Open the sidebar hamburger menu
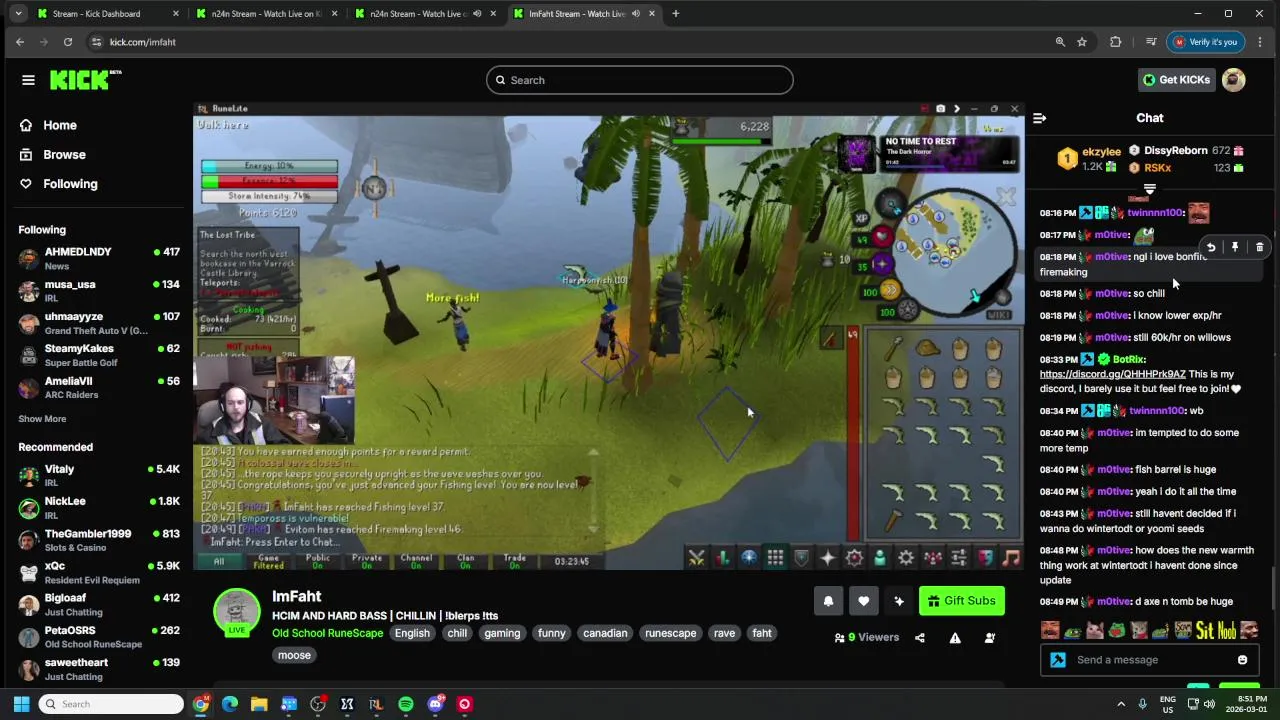The width and height of the screenshot is (1280, 720). (28, 80)
